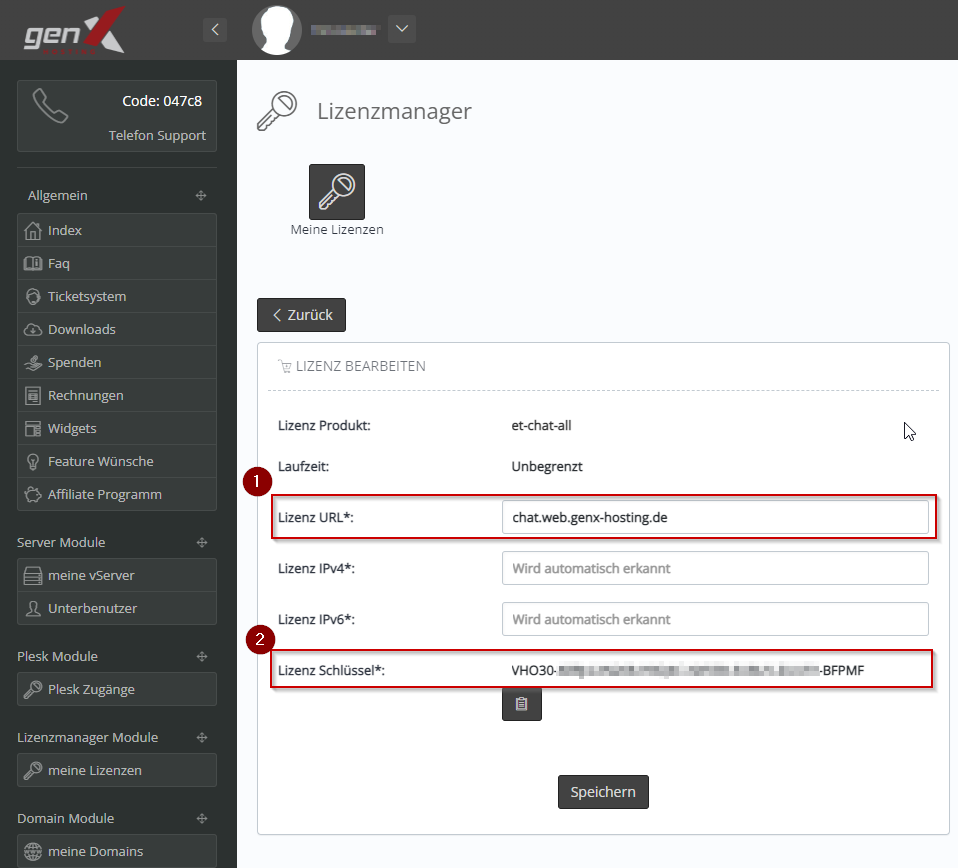Open the user account dropdown
Image resolution: width=958 pixels, height=868 pixels.
[401, 29]
